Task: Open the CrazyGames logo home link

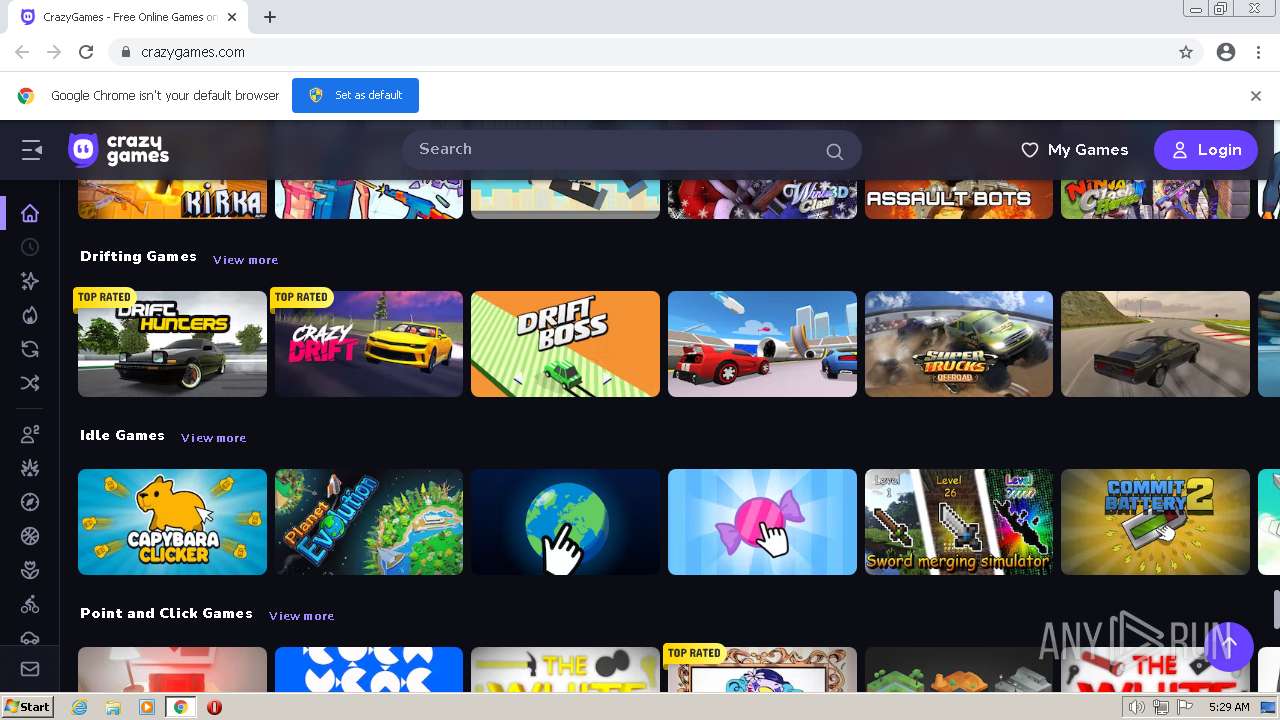Action: (x=118, y=150)
